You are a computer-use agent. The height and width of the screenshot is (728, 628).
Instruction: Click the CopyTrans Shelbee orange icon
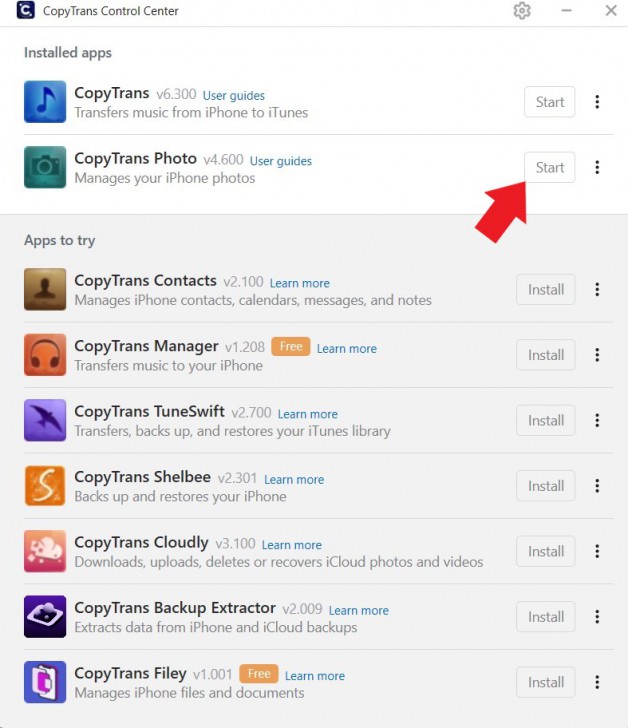coord(45,486)
